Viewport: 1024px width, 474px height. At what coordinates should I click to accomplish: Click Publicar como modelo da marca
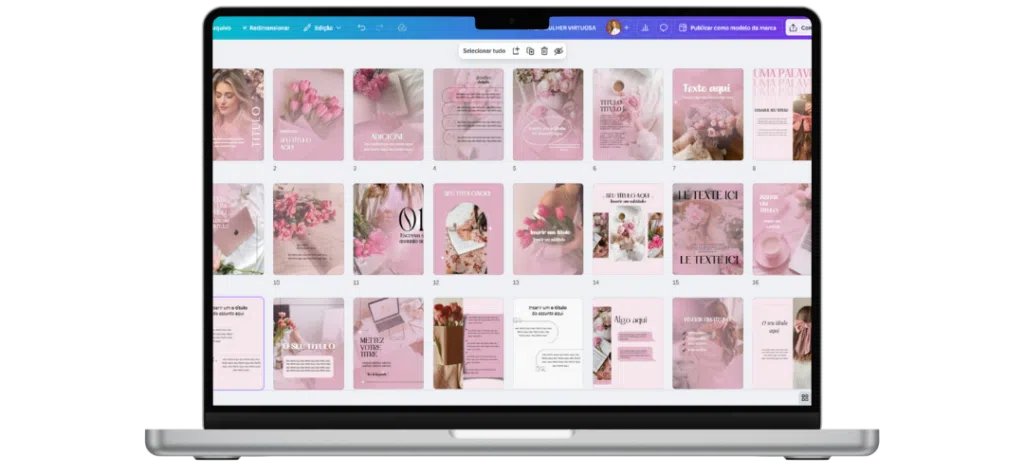[x=728, y=28]
